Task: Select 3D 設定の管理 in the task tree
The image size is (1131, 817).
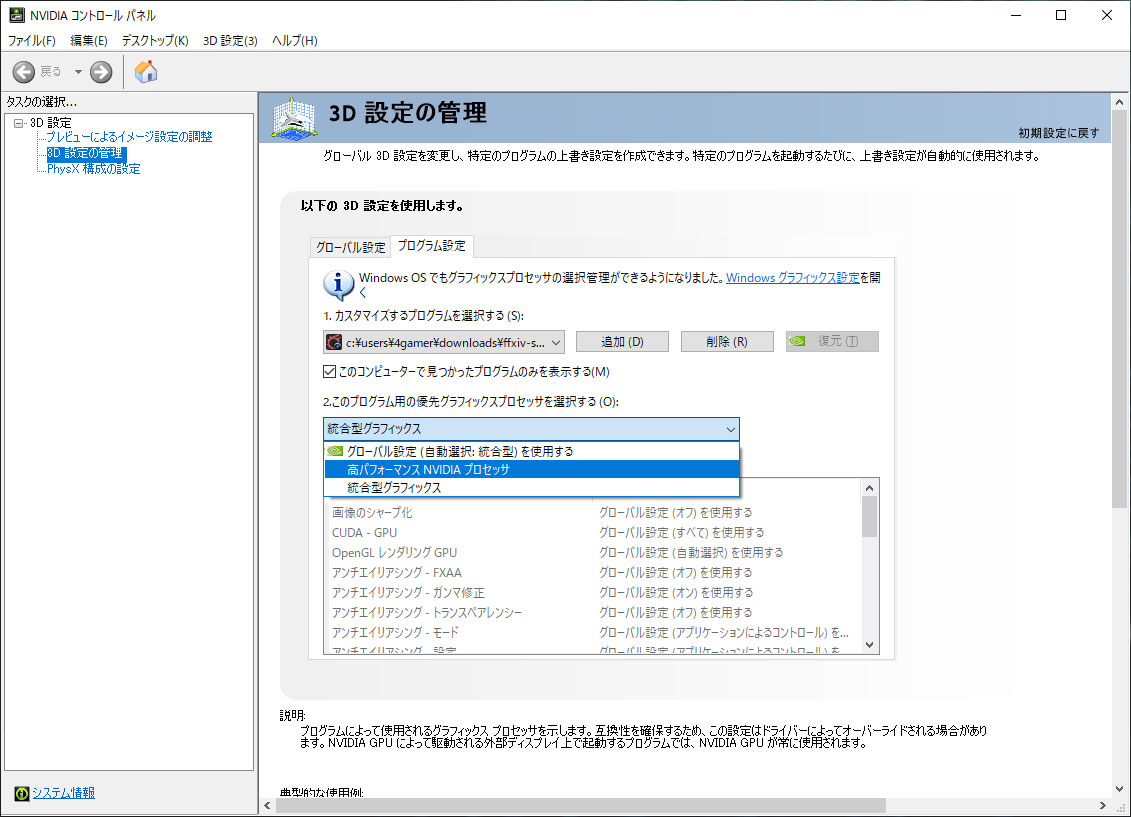Action: [85, 153]
